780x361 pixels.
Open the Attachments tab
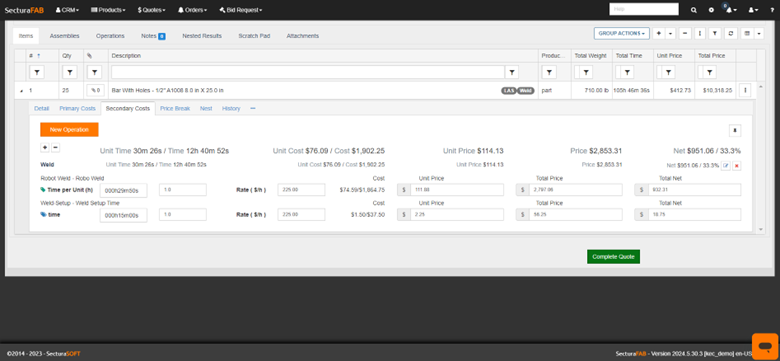click(302, 36)
